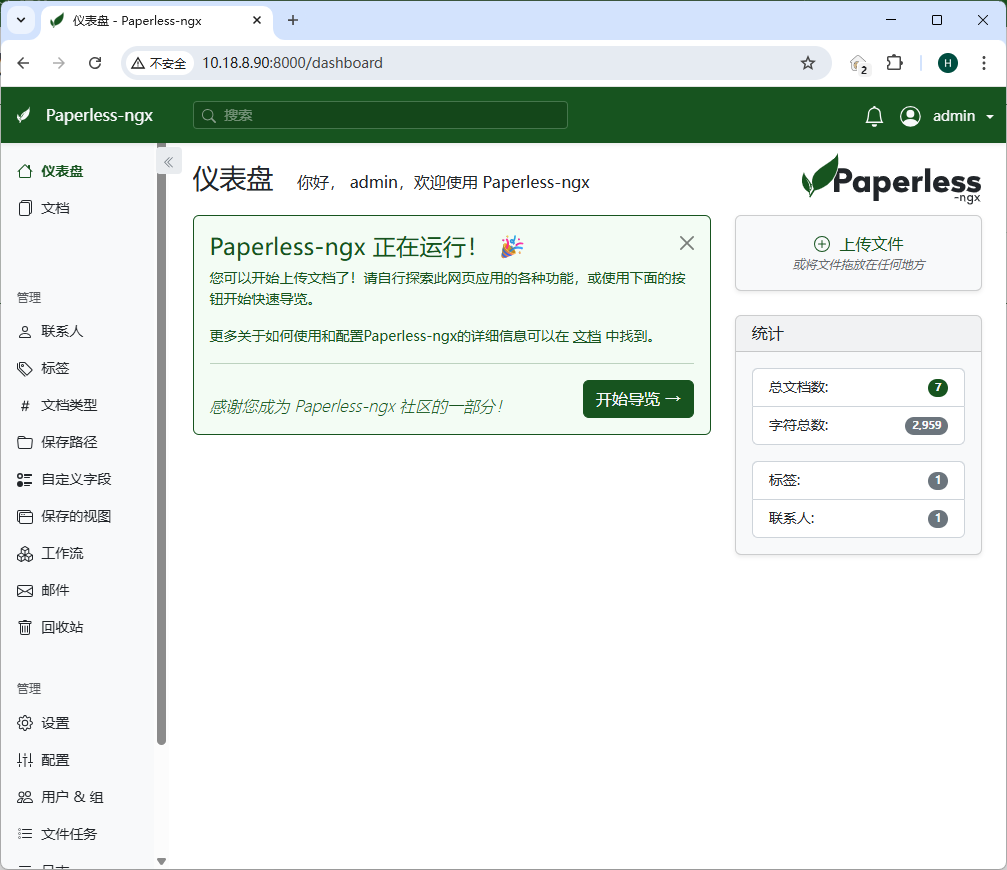This screenshot has height=870, width=1007.
Task: Open the 回收站 trash page
Action: pos(62,627)
